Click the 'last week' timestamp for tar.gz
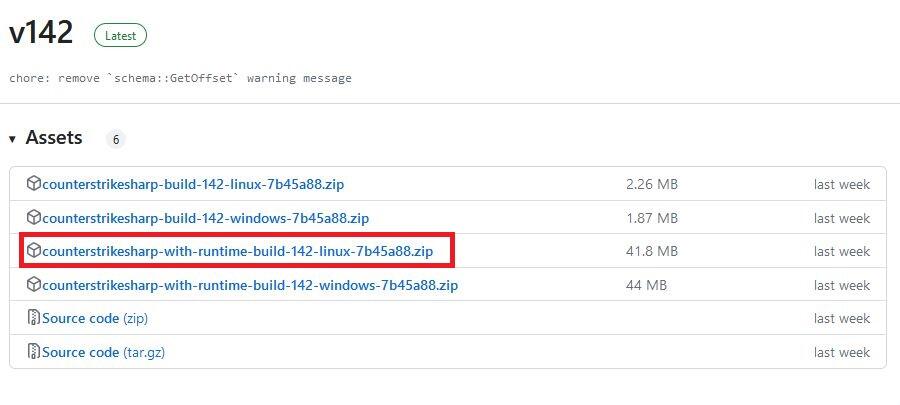 pyautogui.click(x=841, y=352)
